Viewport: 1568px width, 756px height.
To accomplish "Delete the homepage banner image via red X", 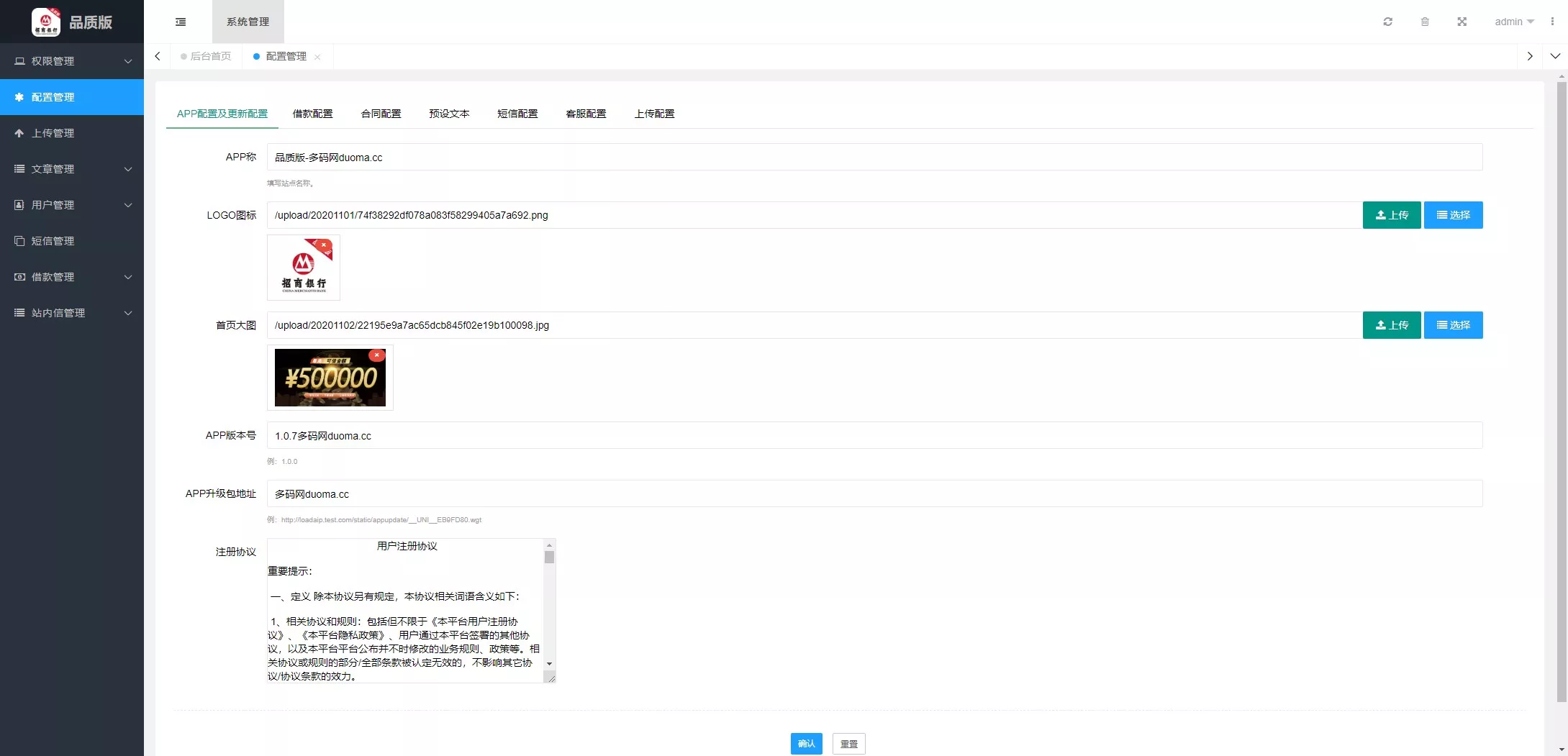I will point(376,355).
